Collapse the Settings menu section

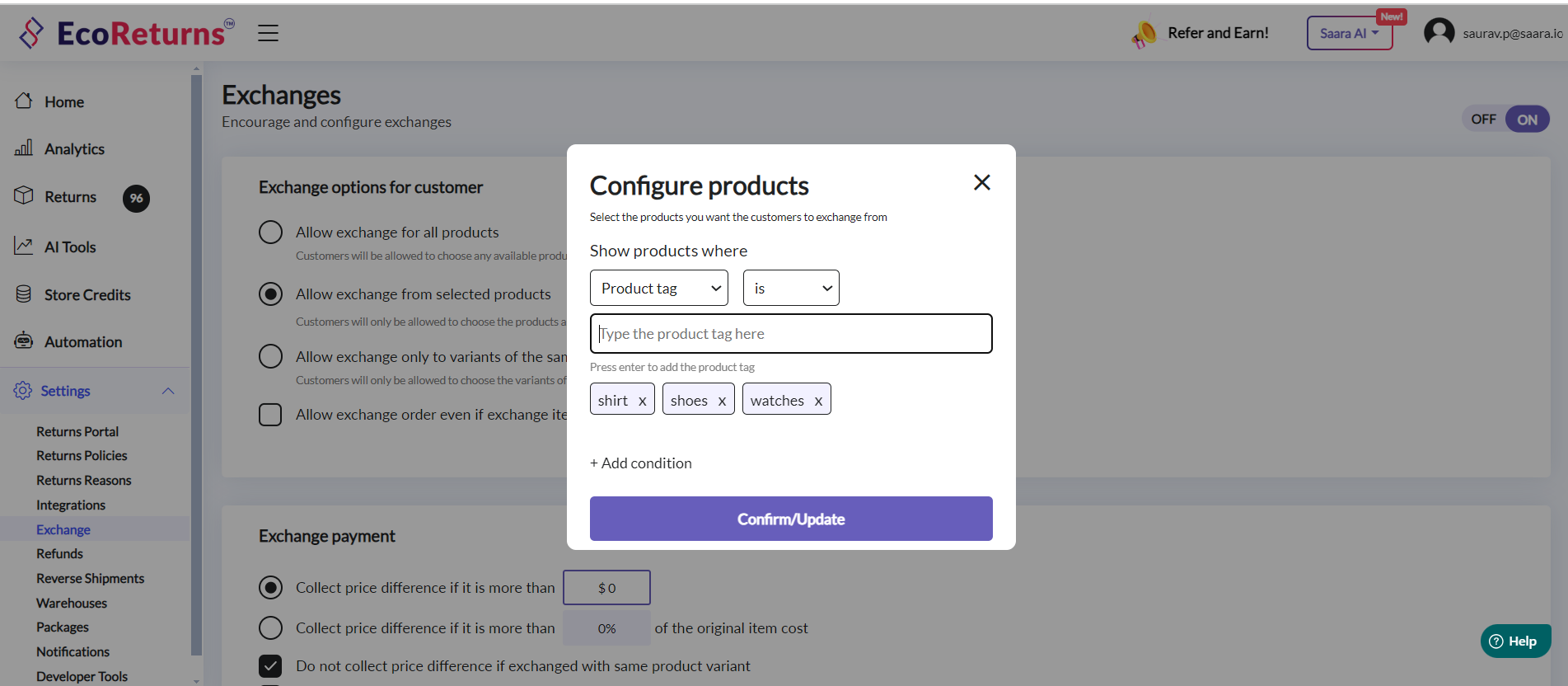pos(168,391)
